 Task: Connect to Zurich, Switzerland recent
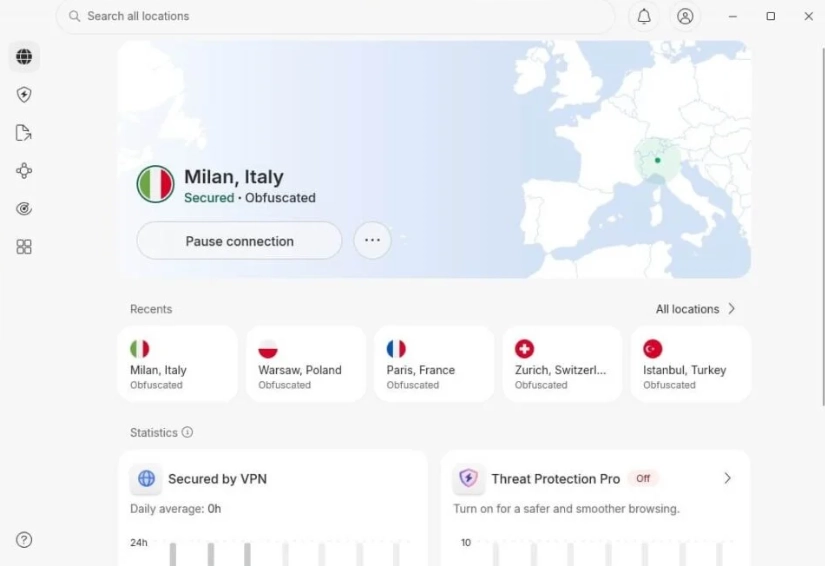click(x=562, y=364)
